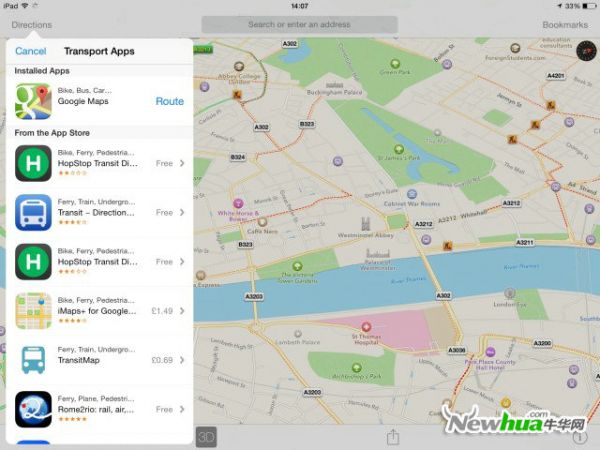Tap the location arrow in status bar
This screenshot has width=600, height=450.
(559, 6)
